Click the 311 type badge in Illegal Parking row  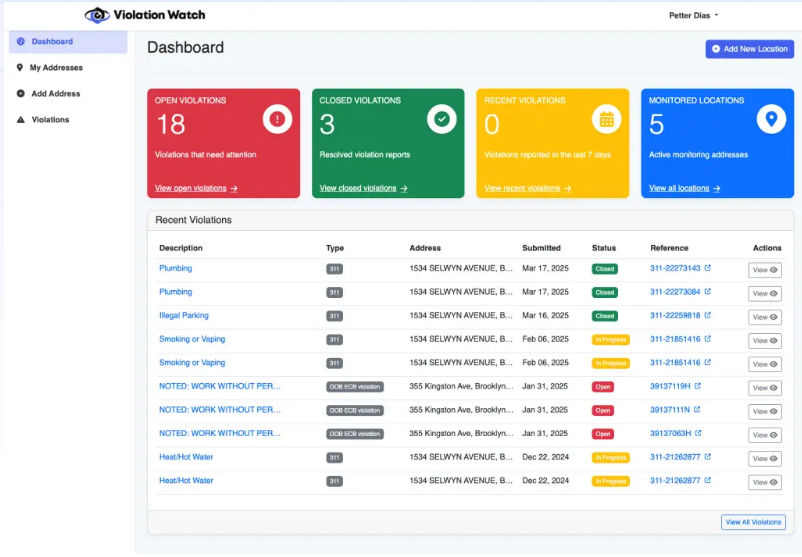point(335,316)
